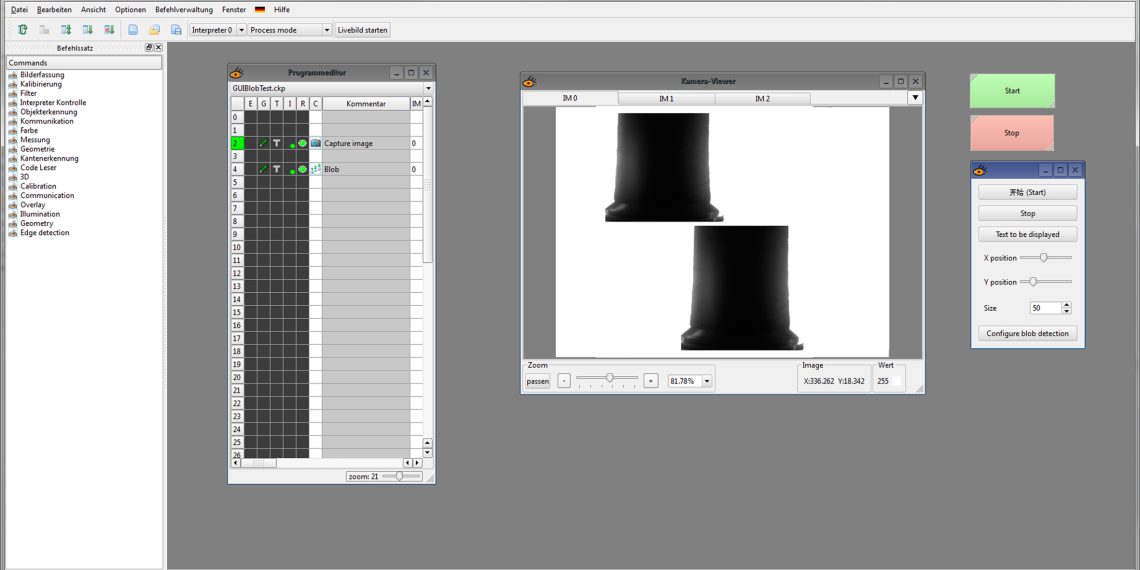Click the new document toolbar icon
The height and width of the screenshot is (570, 1140).
pyautogui.click(x=133, y=30)
